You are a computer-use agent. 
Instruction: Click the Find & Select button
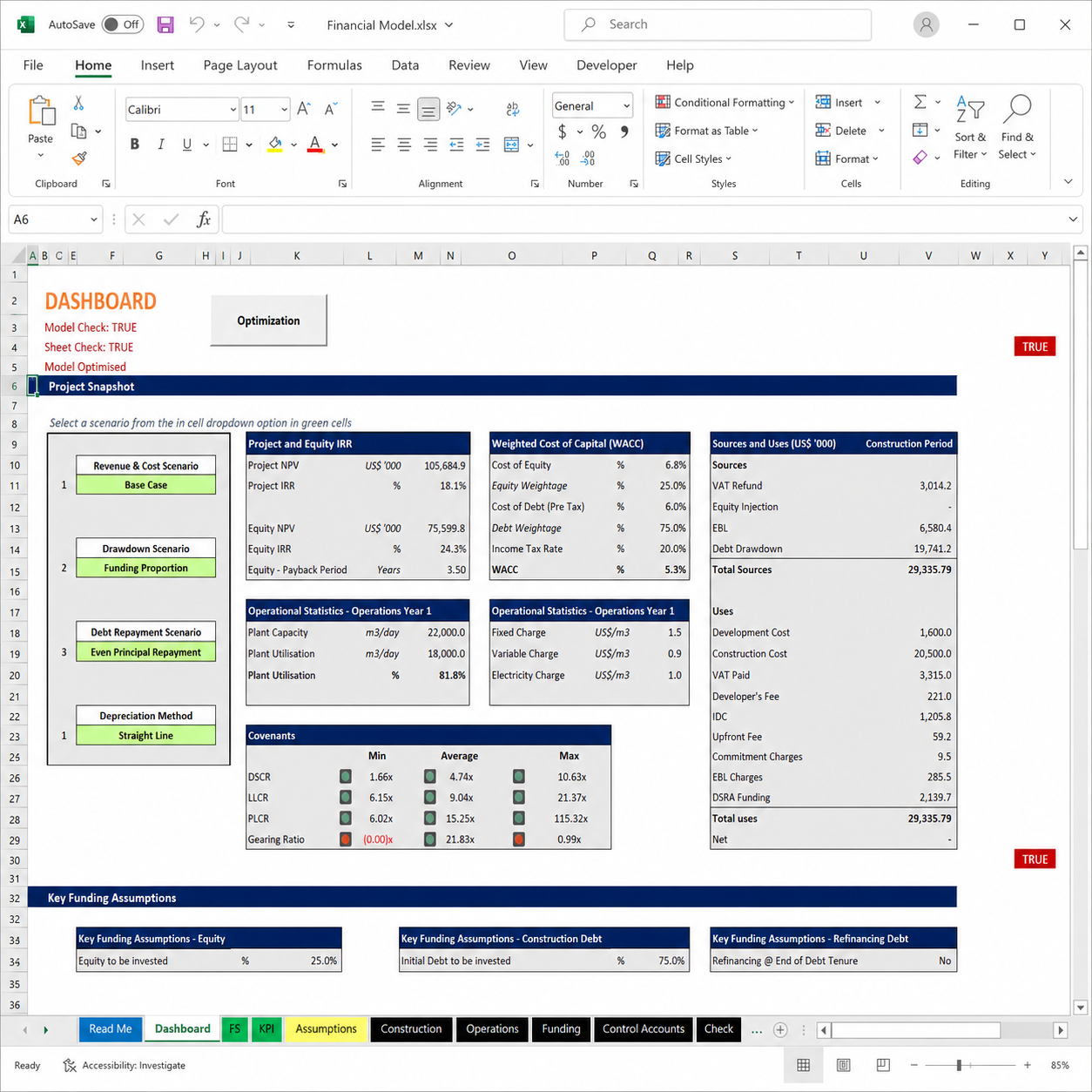click(x=1017, y=127)
